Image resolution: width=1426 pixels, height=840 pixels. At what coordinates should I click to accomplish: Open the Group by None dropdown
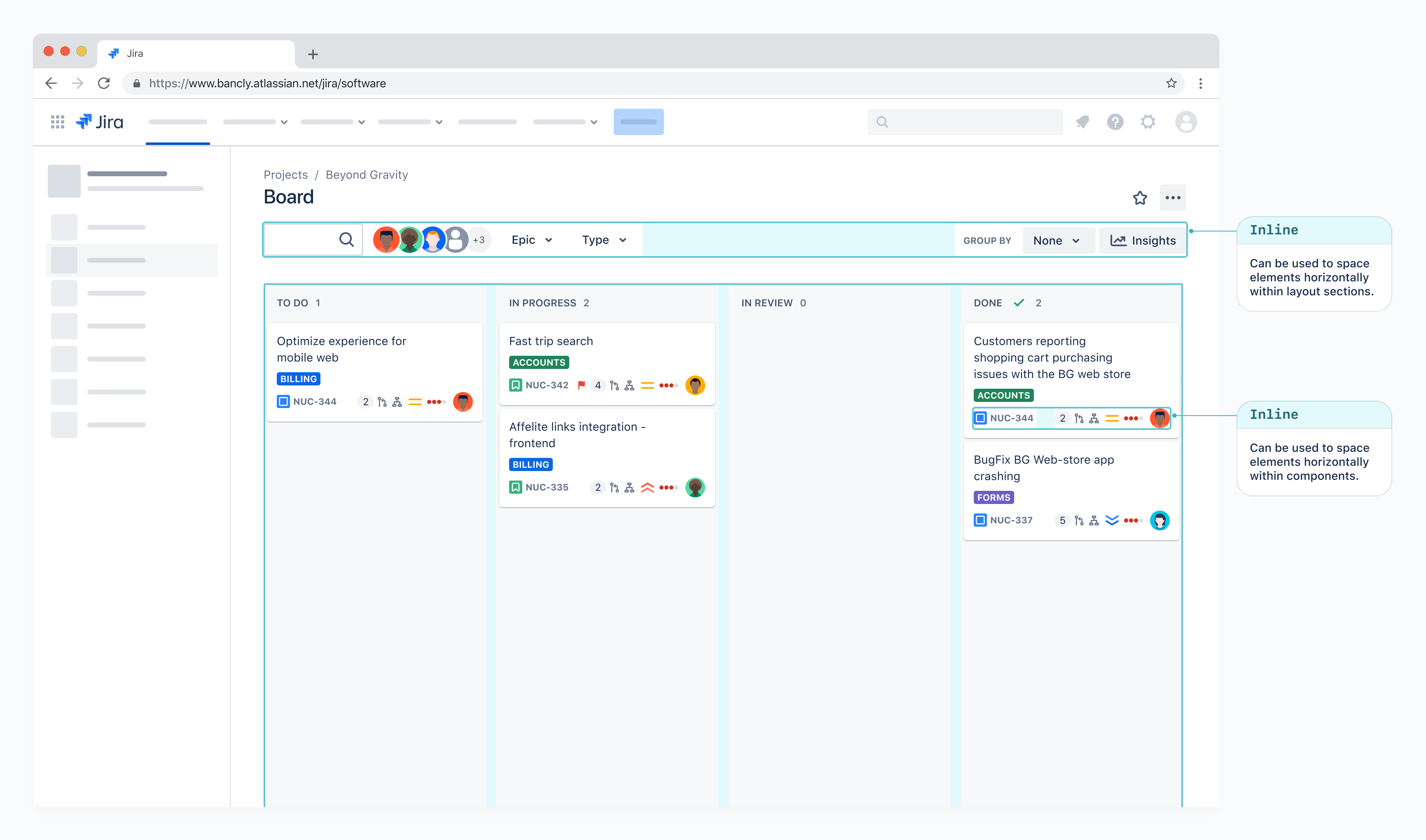1056,240
